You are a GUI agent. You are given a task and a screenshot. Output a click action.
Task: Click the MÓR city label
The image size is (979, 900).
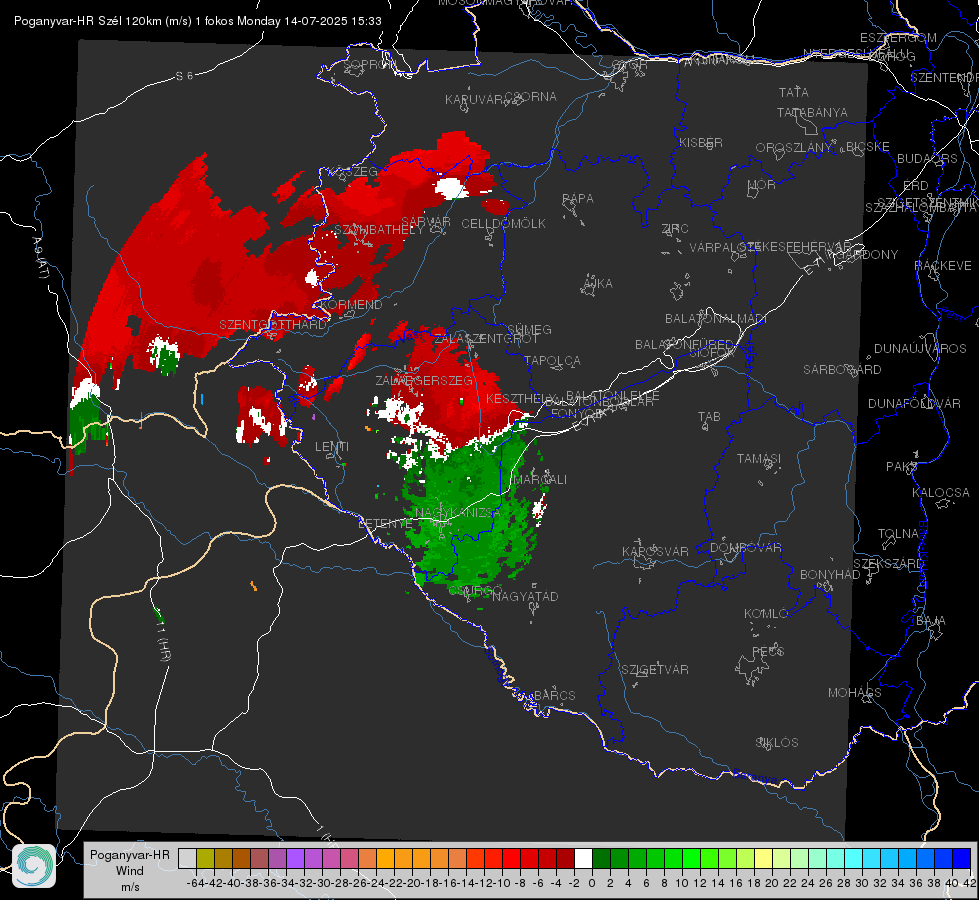(761, 184)
